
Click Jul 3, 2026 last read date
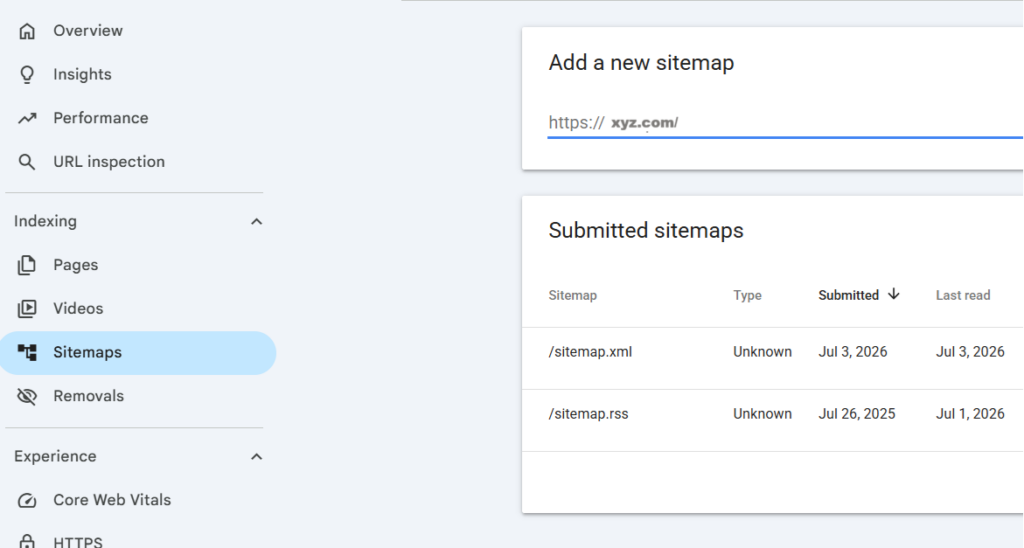click(970, 351)
